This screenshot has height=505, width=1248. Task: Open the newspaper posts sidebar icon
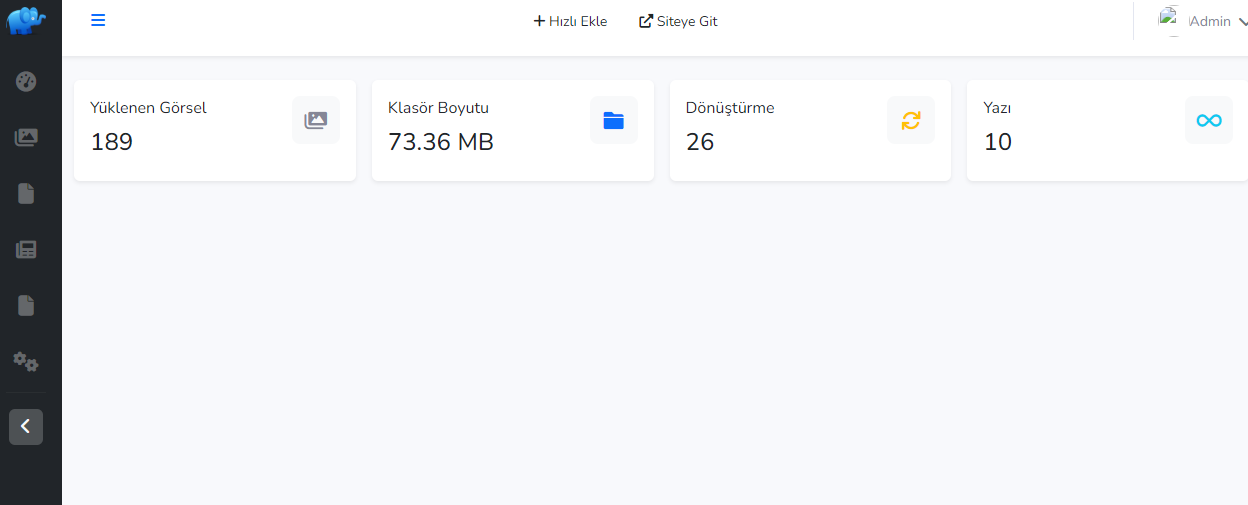point(26,250)
